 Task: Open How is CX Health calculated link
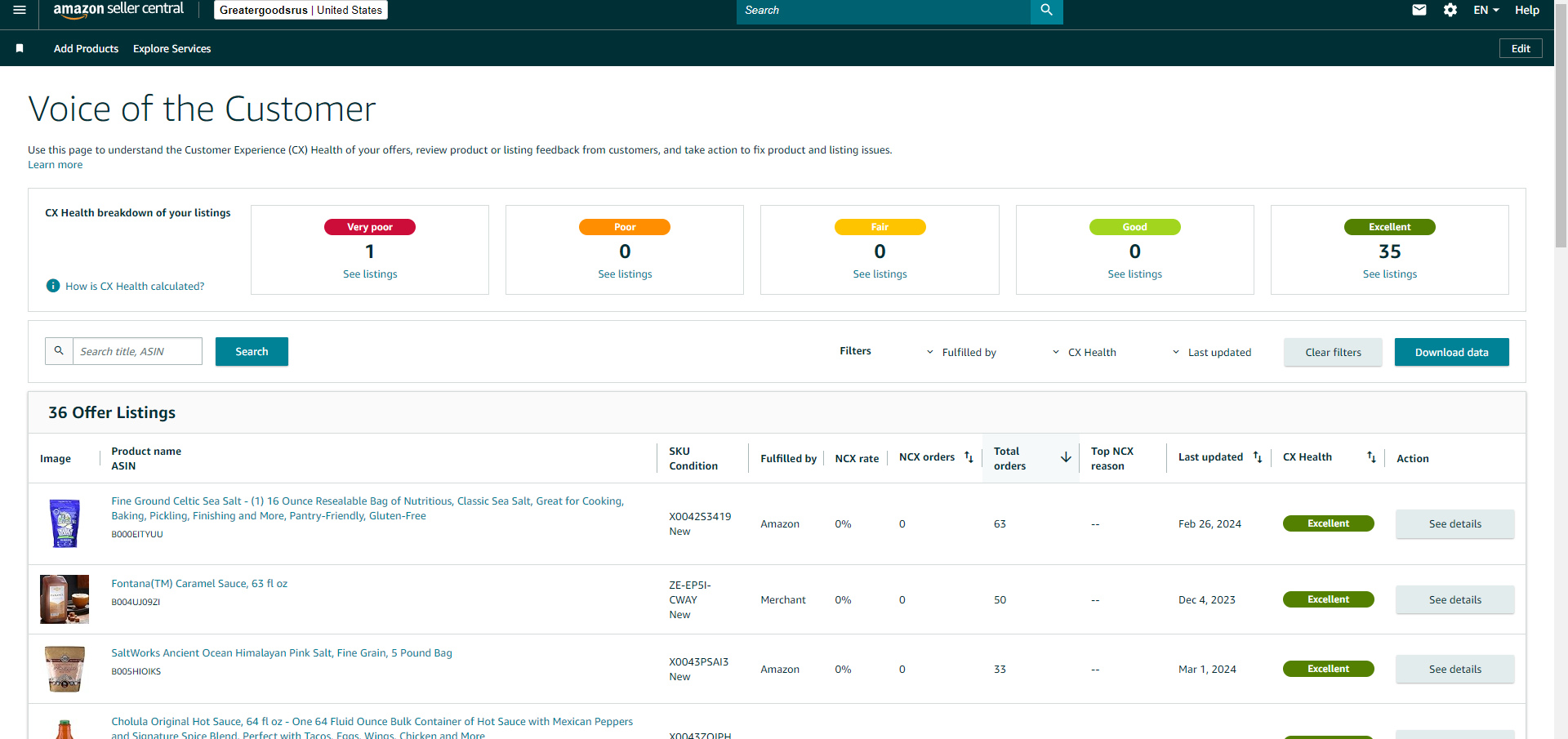coord(135,286)
